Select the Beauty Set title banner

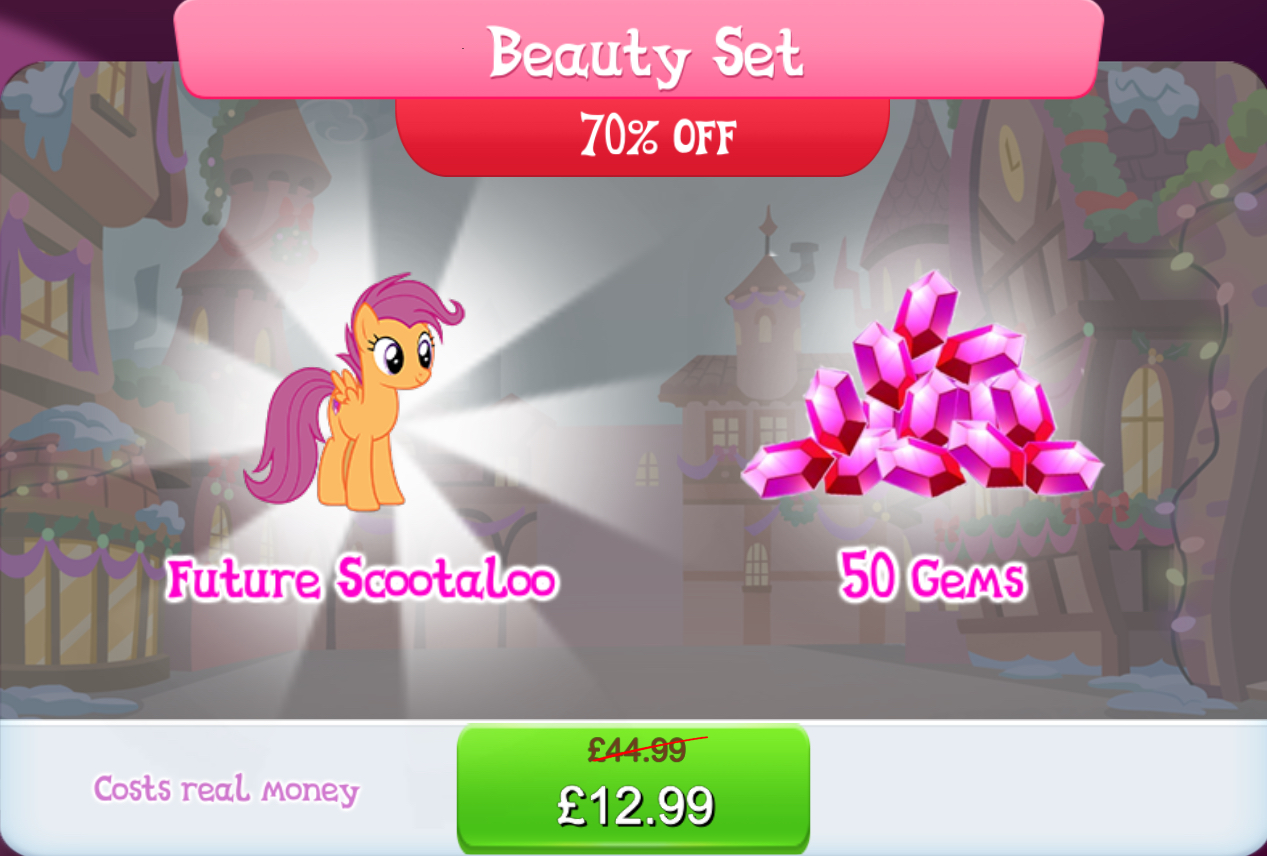click(x=638, y=48)
